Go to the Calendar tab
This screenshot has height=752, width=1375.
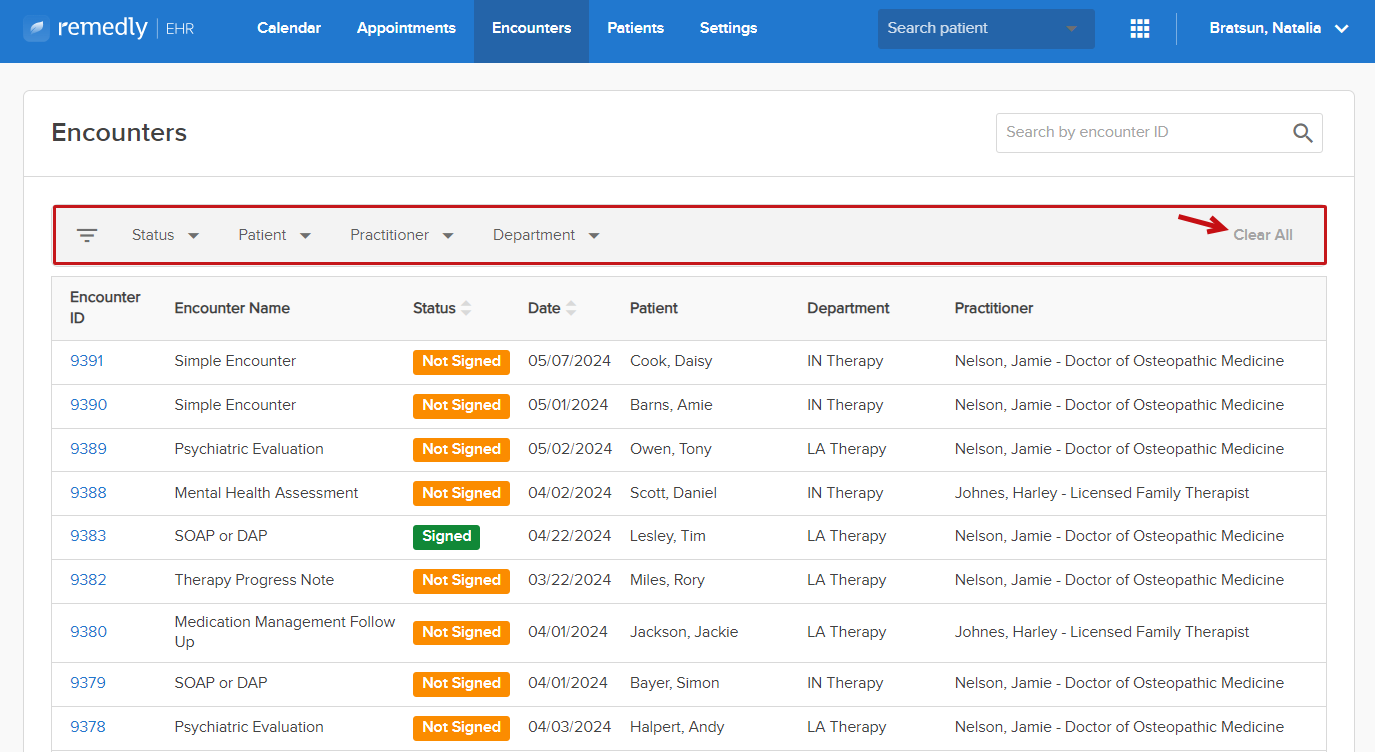pos(289,28)
